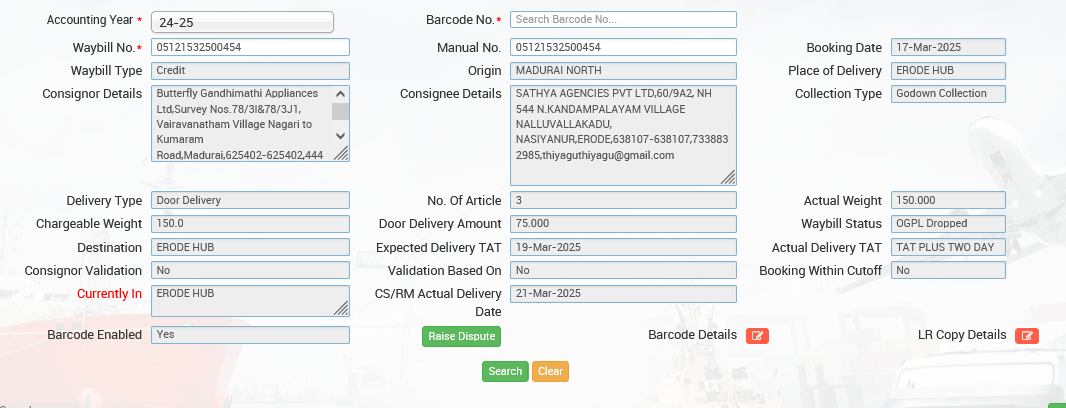This screenshot has height=408, width=1066.
Task: Click the Currently In field resize handle
Action: click(x=341, y=308)
